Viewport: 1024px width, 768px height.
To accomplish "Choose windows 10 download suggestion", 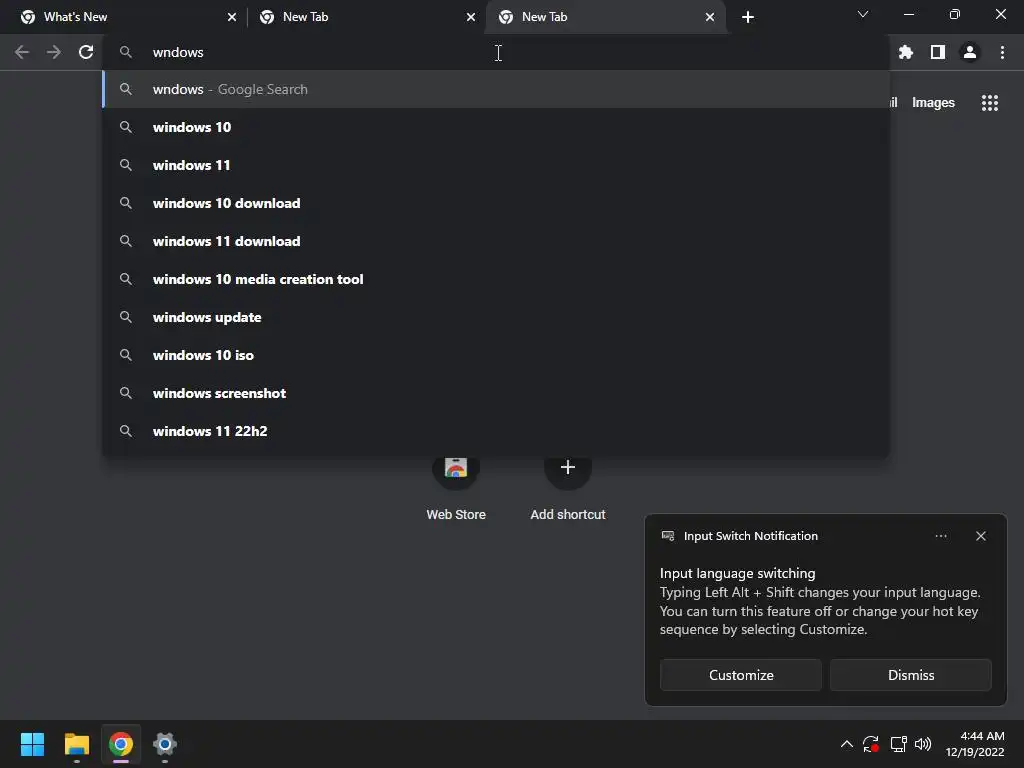I will click(496, 203).
